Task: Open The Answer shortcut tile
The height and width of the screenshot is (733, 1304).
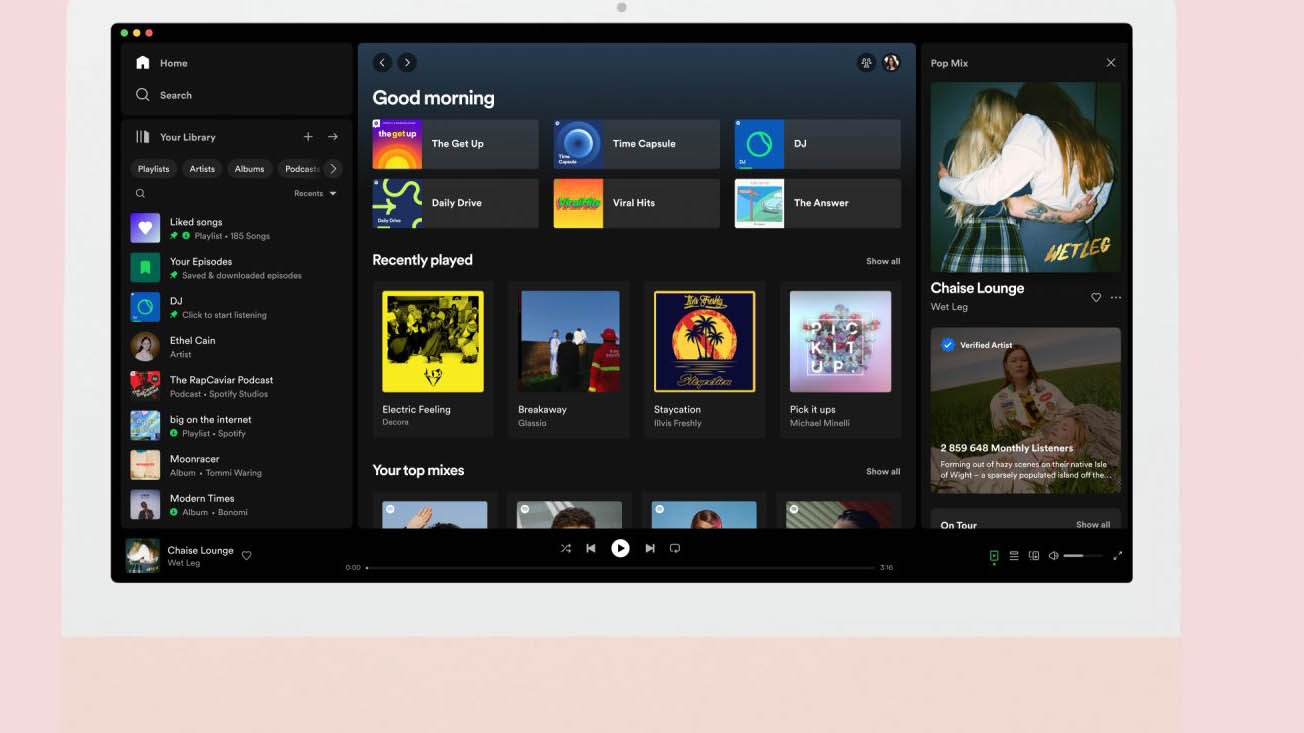Action: point(818,203)
